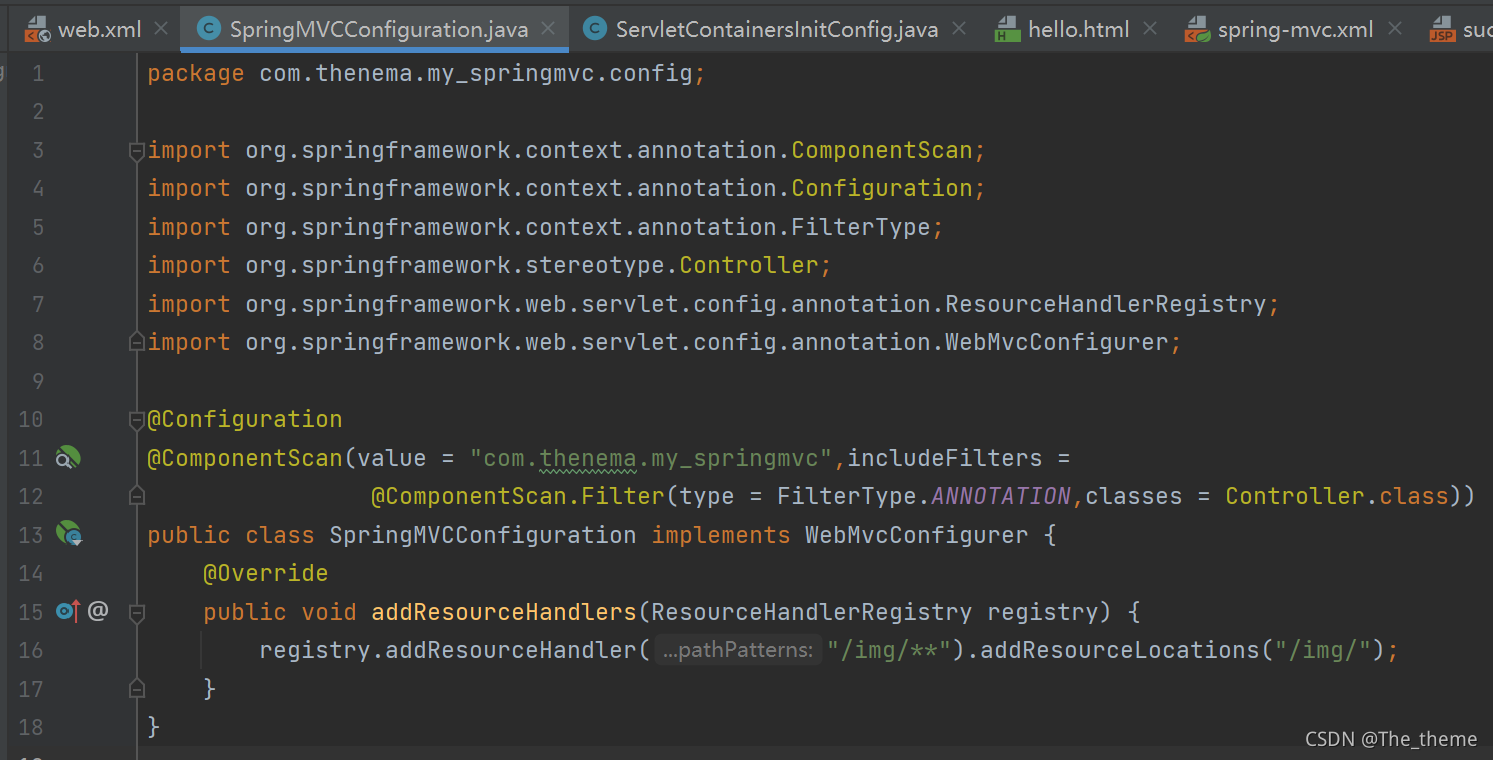Click the registry parameter on line 15
1493x760 pixels.
[1043, 611]
